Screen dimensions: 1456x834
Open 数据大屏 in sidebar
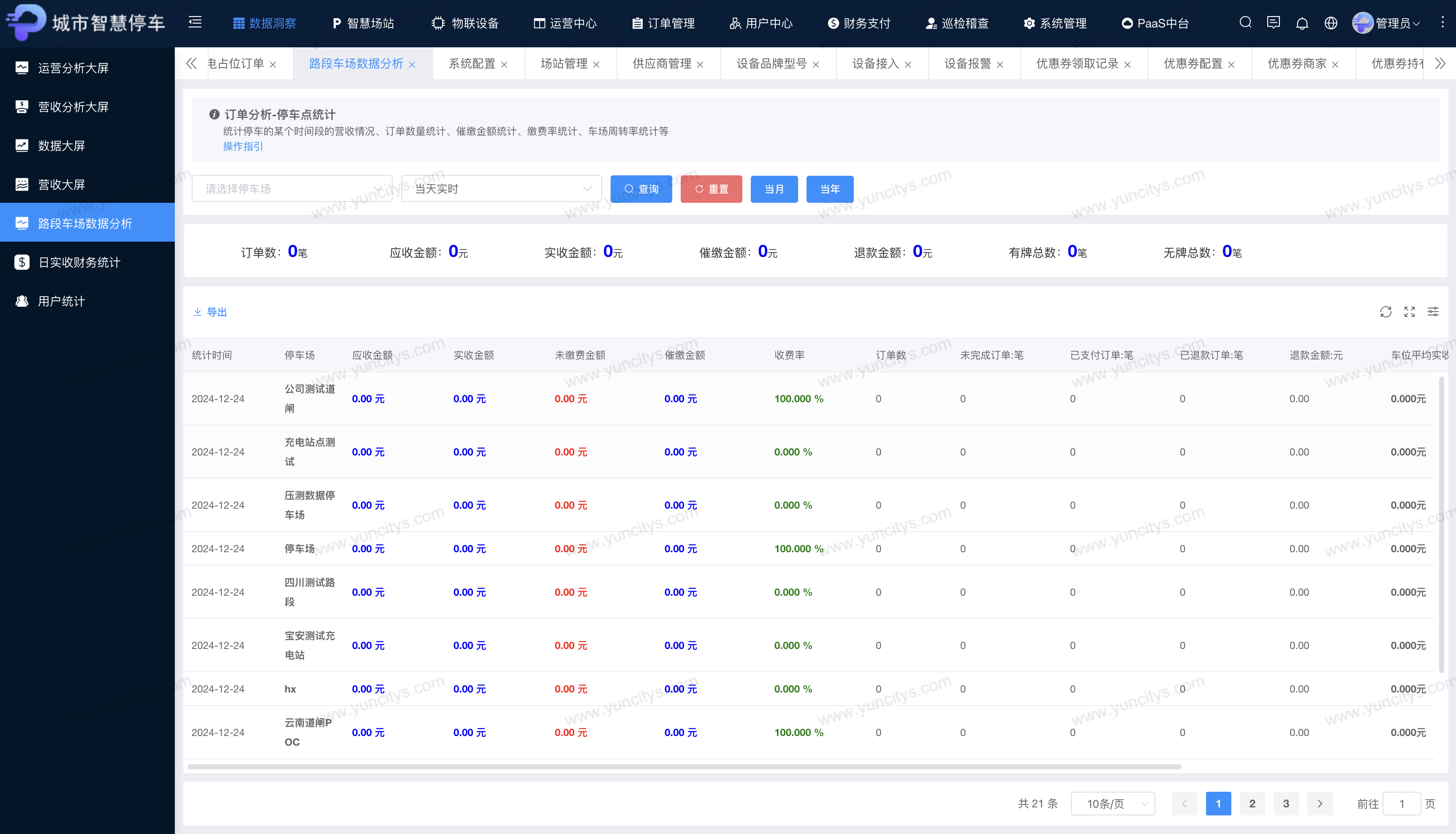point(87,146)
